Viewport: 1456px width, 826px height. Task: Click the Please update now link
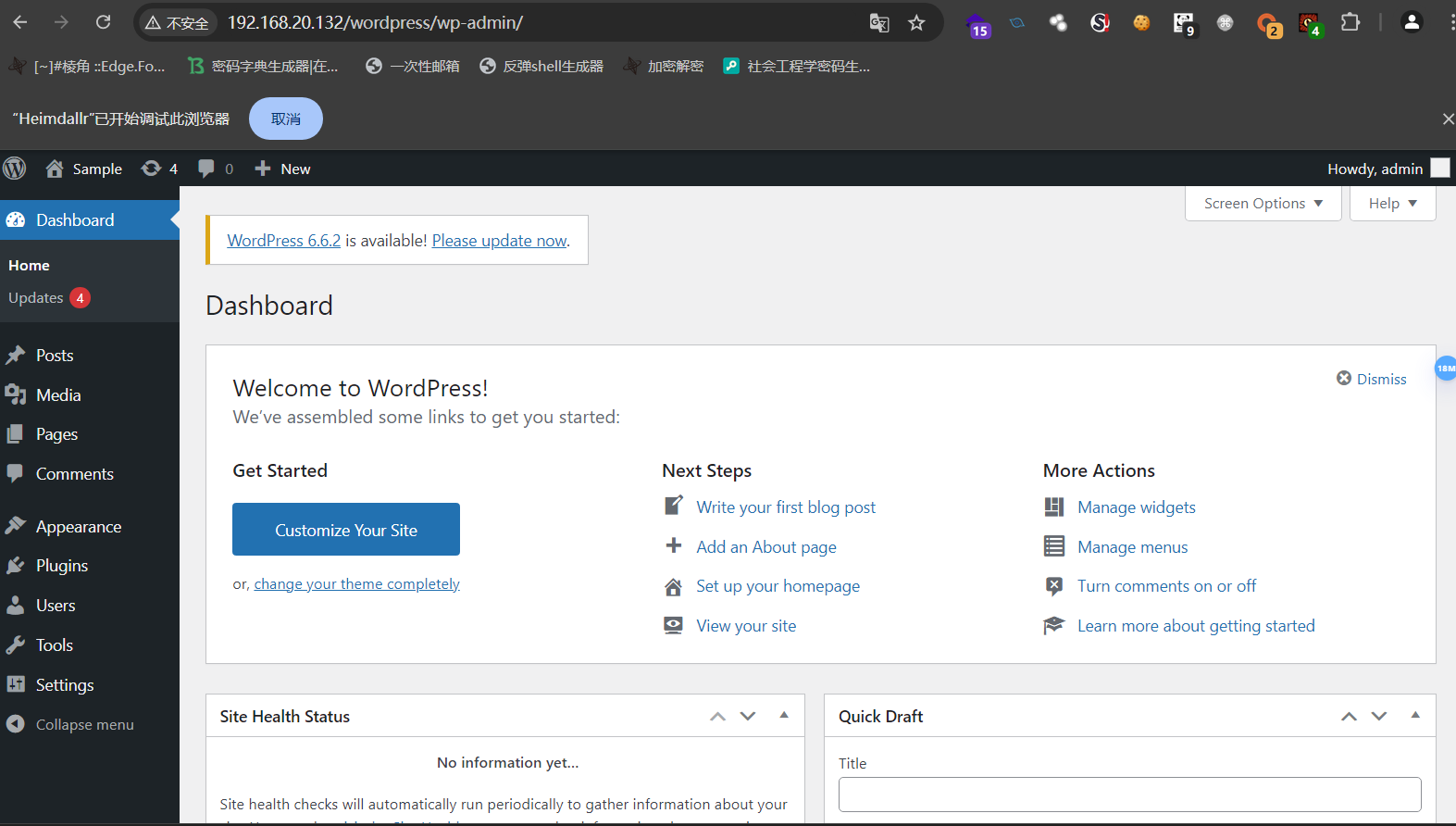(500, 241)
